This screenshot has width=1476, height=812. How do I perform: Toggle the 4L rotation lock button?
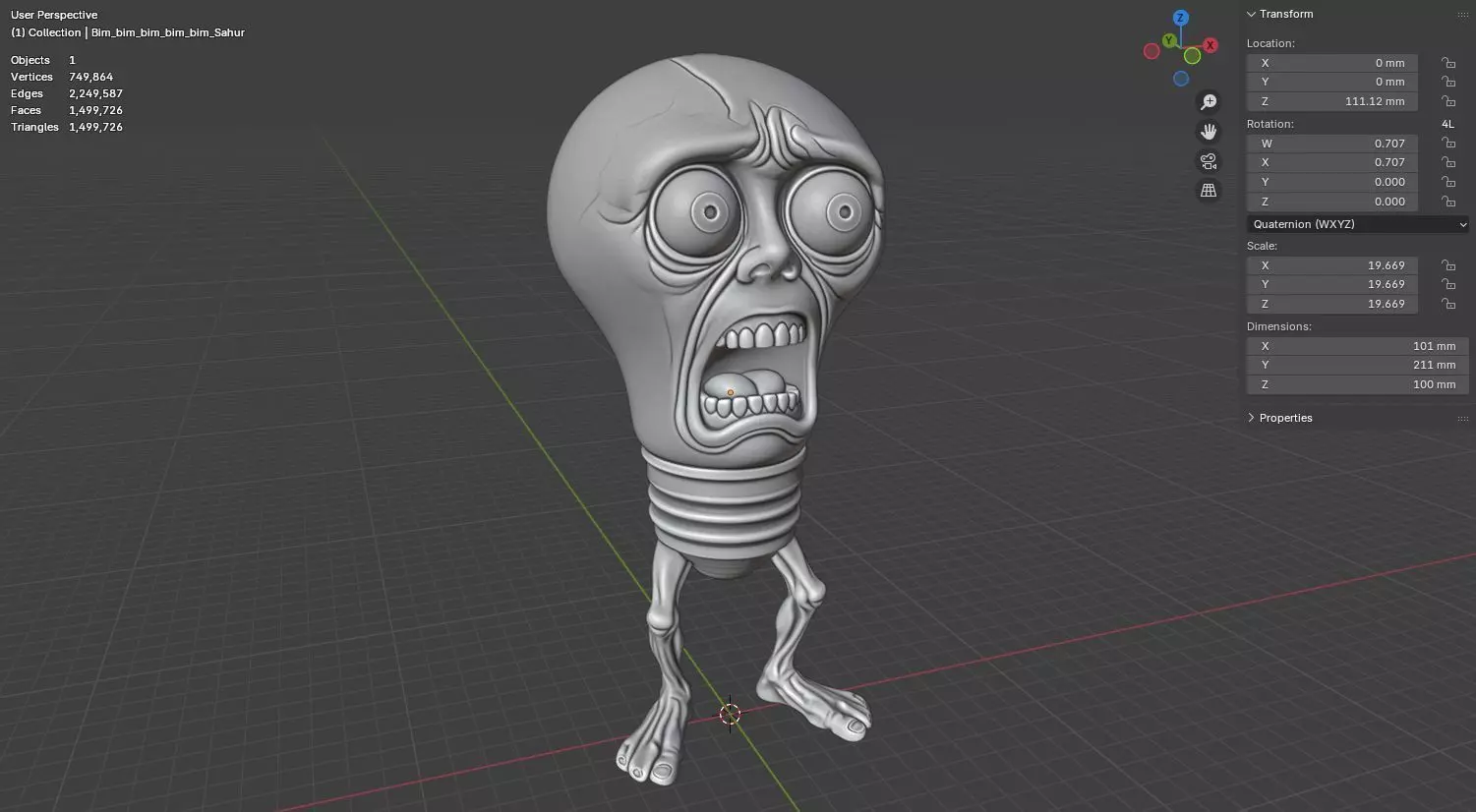(1447, 124)
